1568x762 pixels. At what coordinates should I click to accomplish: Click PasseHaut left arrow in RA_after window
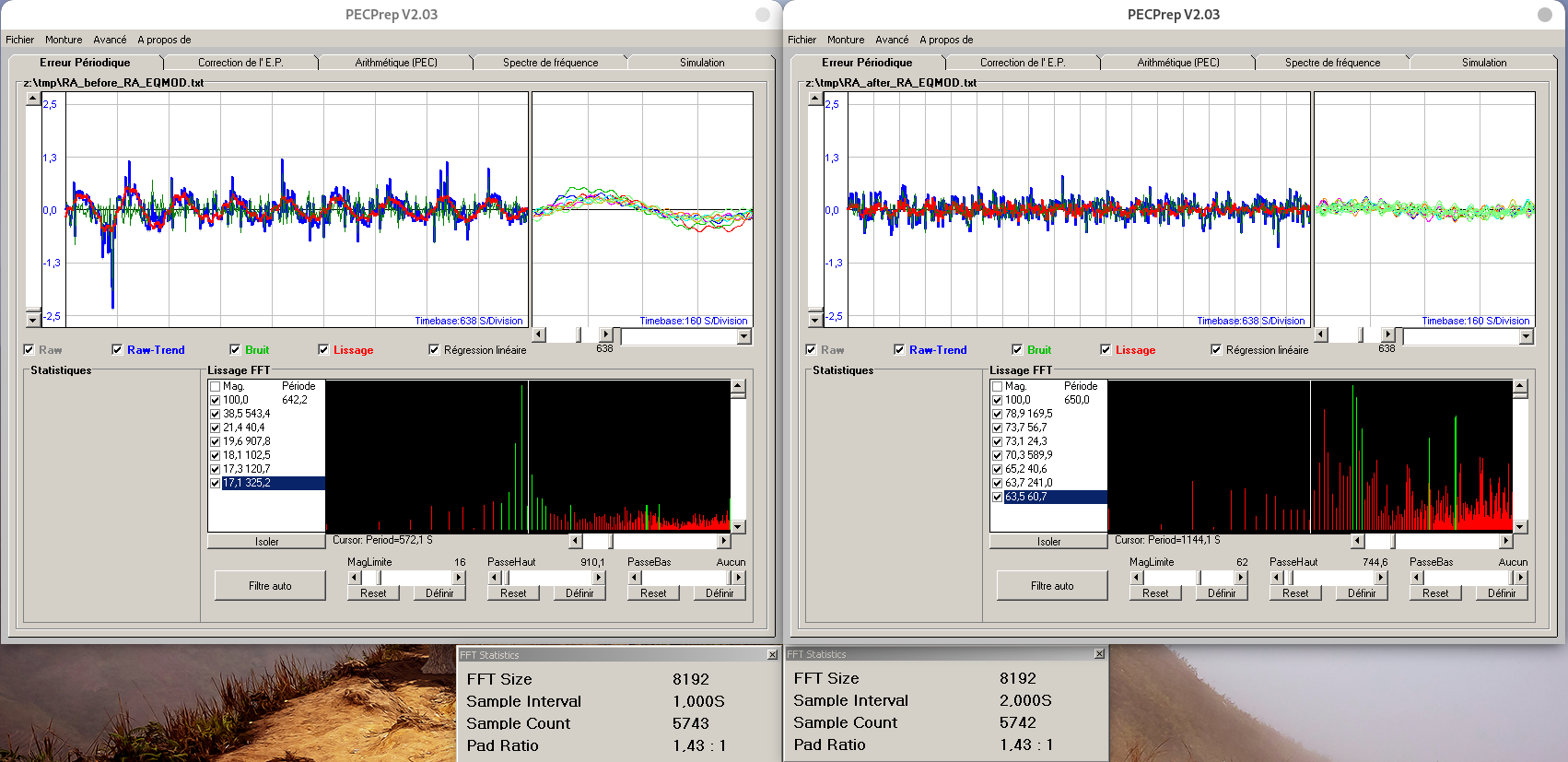click(x=1276, y=578)
